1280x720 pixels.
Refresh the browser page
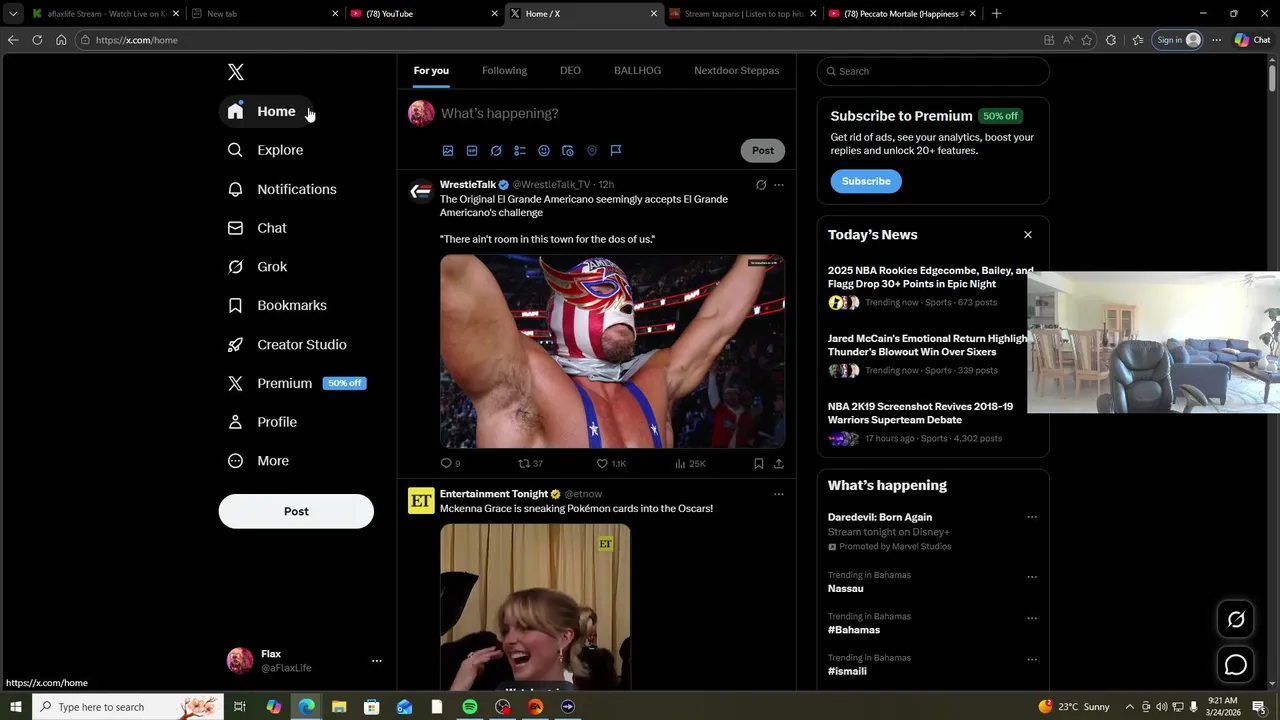point(37,40)
